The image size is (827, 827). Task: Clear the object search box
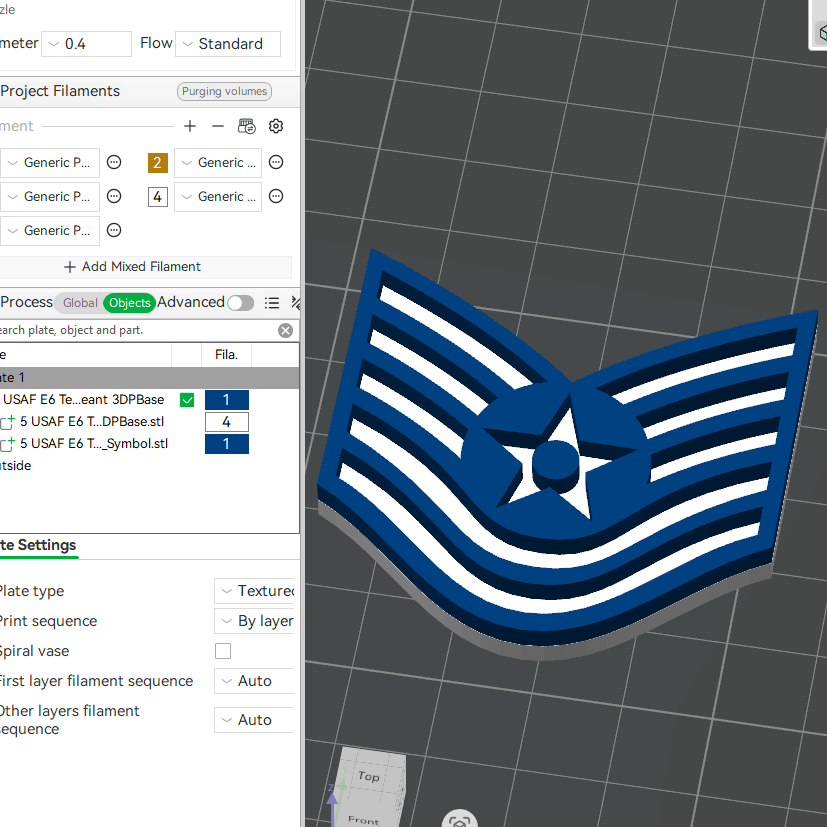pos(285,331)
